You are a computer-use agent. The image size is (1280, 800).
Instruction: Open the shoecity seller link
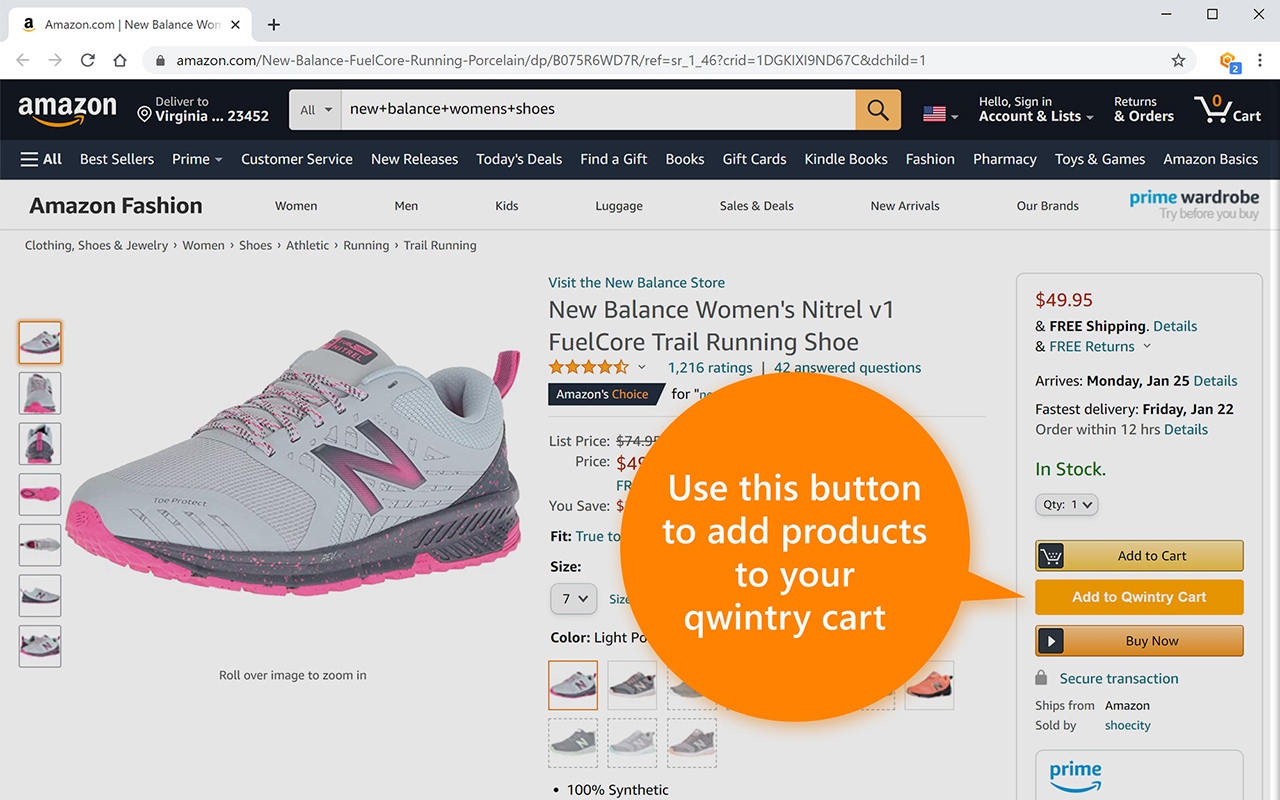click(x=1128, y=725)
